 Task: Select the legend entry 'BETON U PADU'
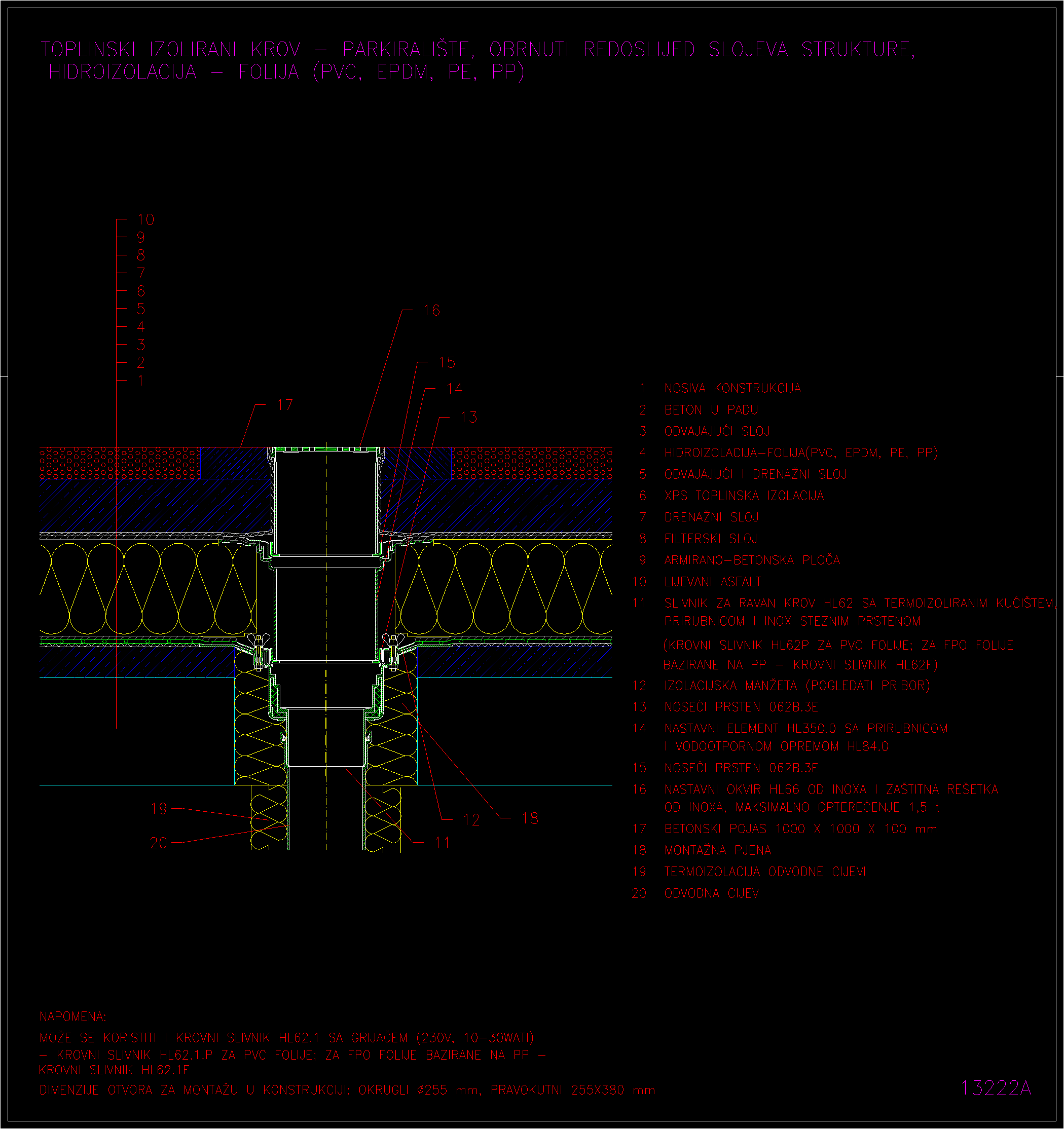click(x=711, y=410)
